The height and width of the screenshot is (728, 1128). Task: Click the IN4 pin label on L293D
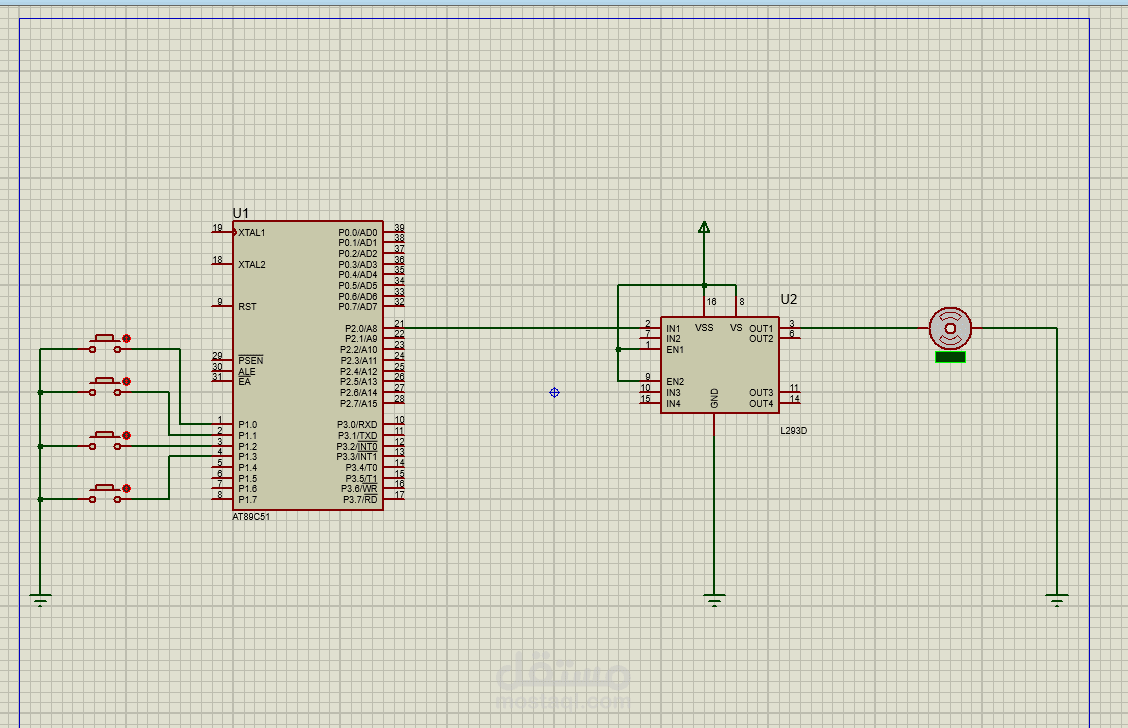point(673,404)
